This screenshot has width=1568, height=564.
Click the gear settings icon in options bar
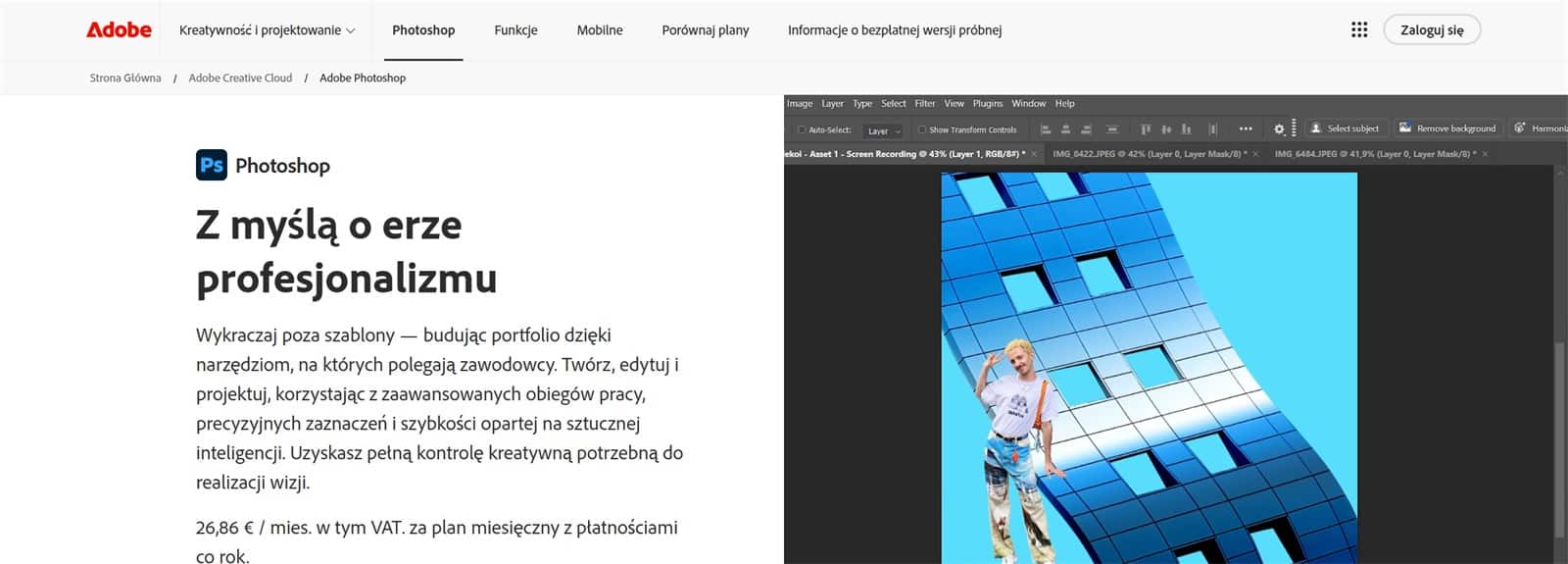coord(1279,128)
